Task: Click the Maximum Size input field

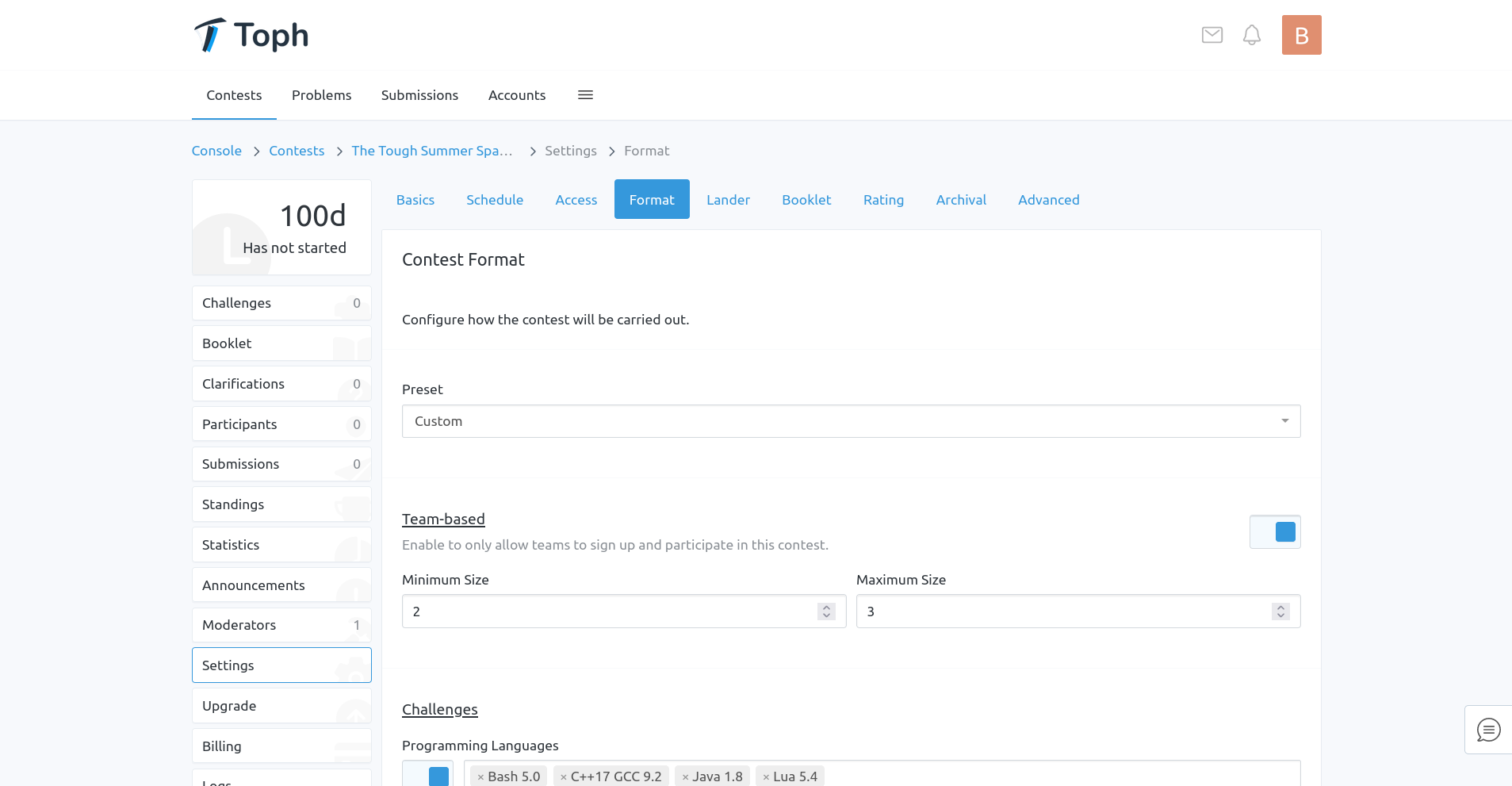Action: [1078, 612]
